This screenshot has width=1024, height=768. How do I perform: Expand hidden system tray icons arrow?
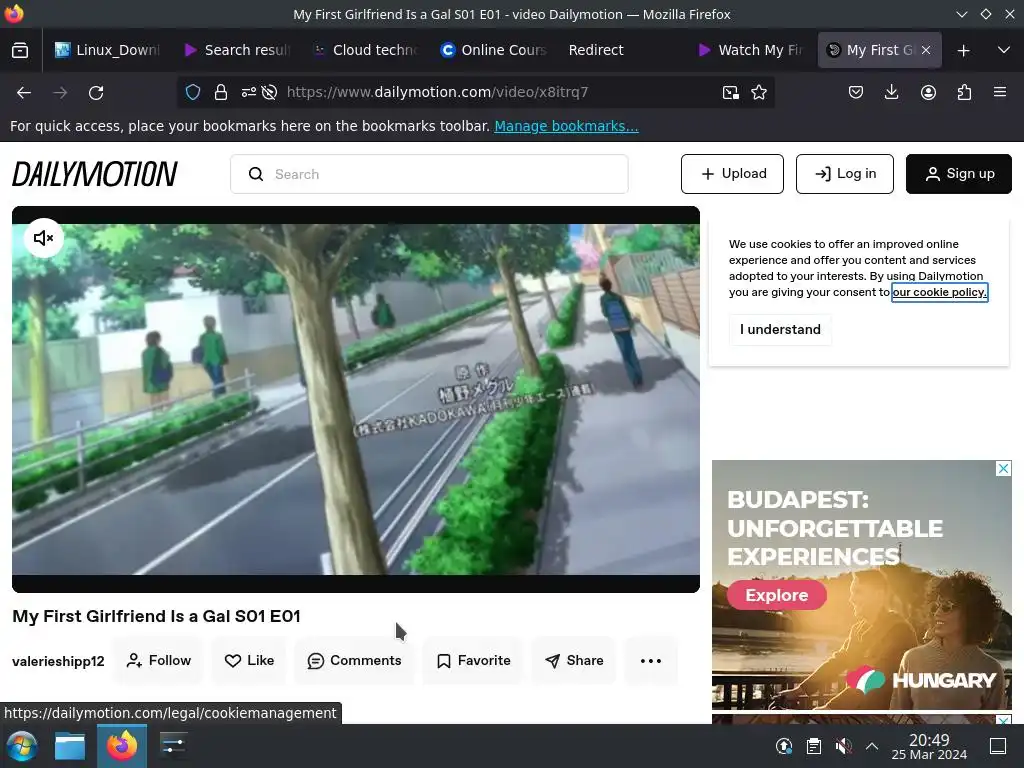click(x=872, y=746)
